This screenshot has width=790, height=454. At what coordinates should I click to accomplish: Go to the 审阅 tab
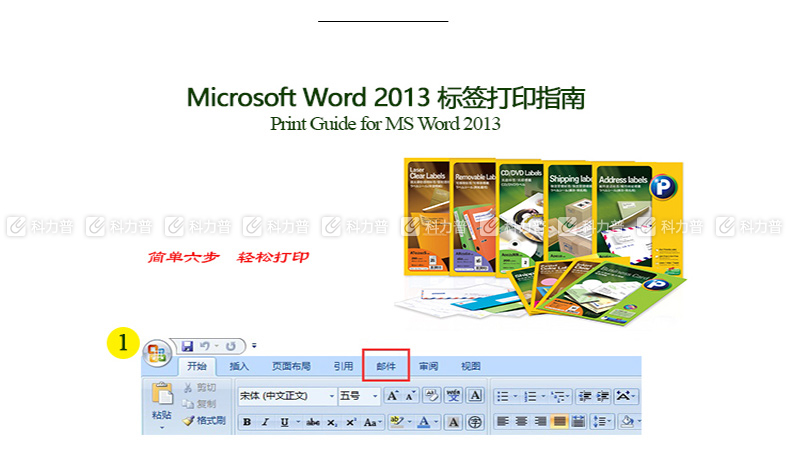428,366
